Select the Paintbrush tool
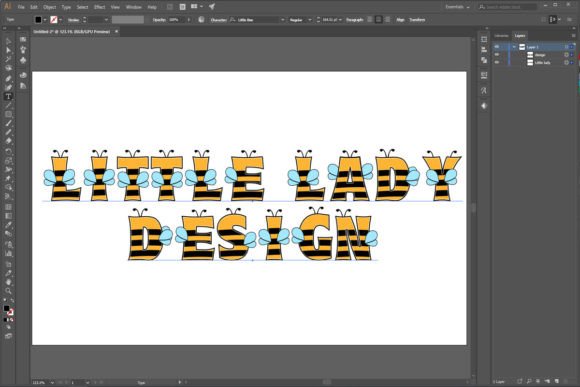This screenshot has height=387, width=580. (x=8, y=123)
